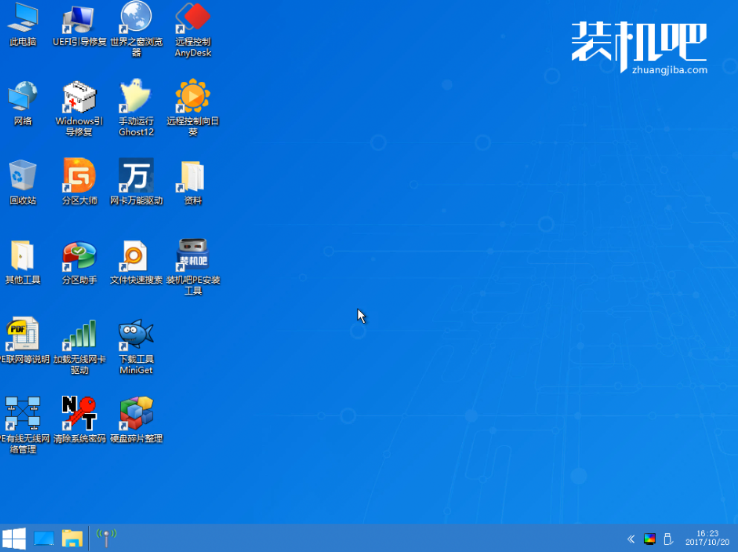Open File Explorer from the taskbar

(x=72, y=539)
